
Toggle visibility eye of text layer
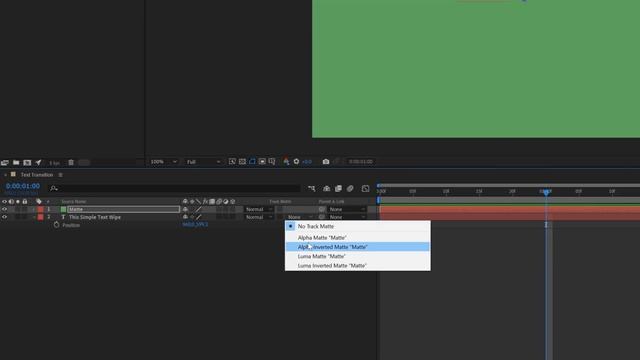(4, 217)
